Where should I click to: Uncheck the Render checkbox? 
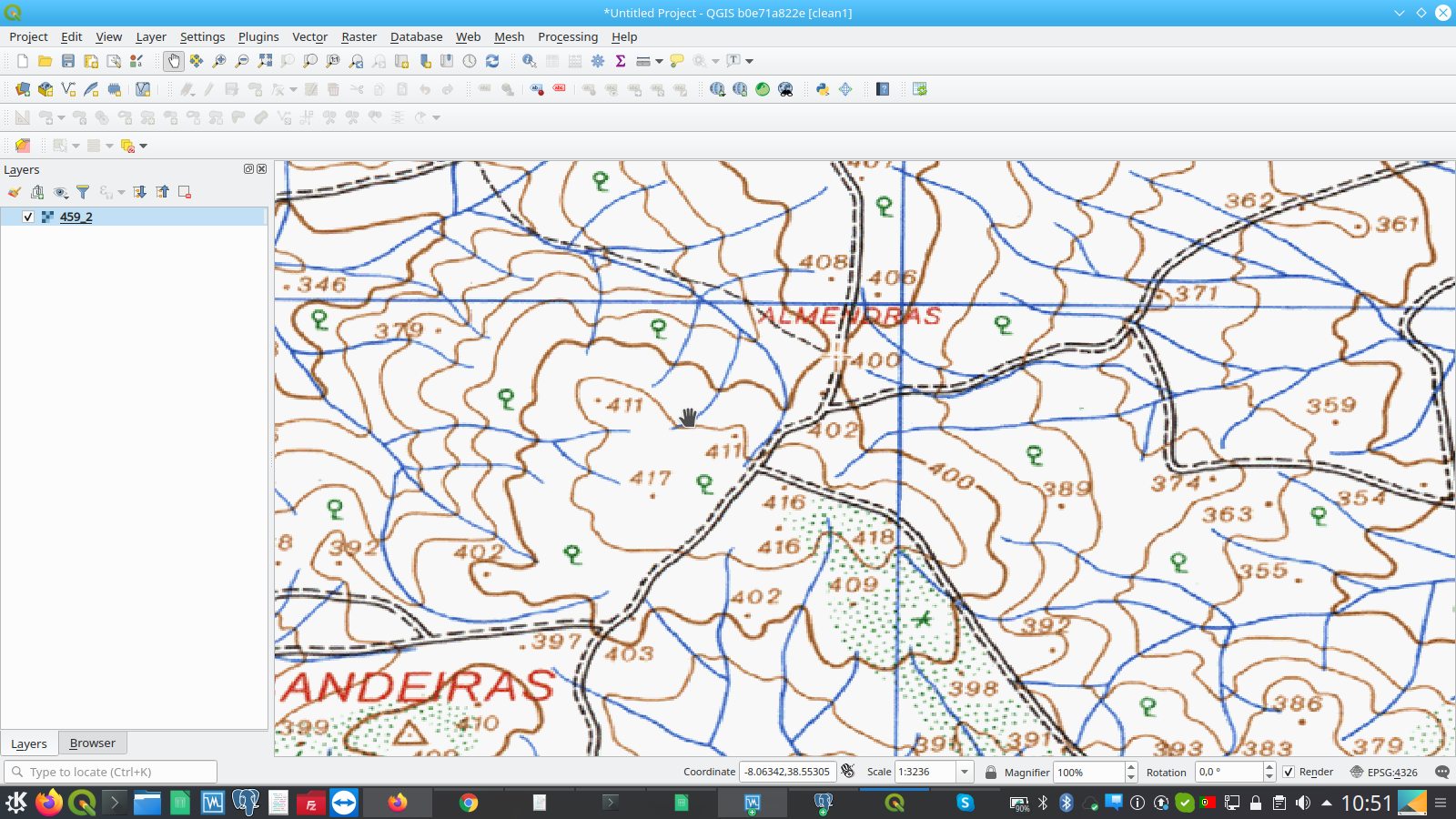click(x=1289, y=772)
